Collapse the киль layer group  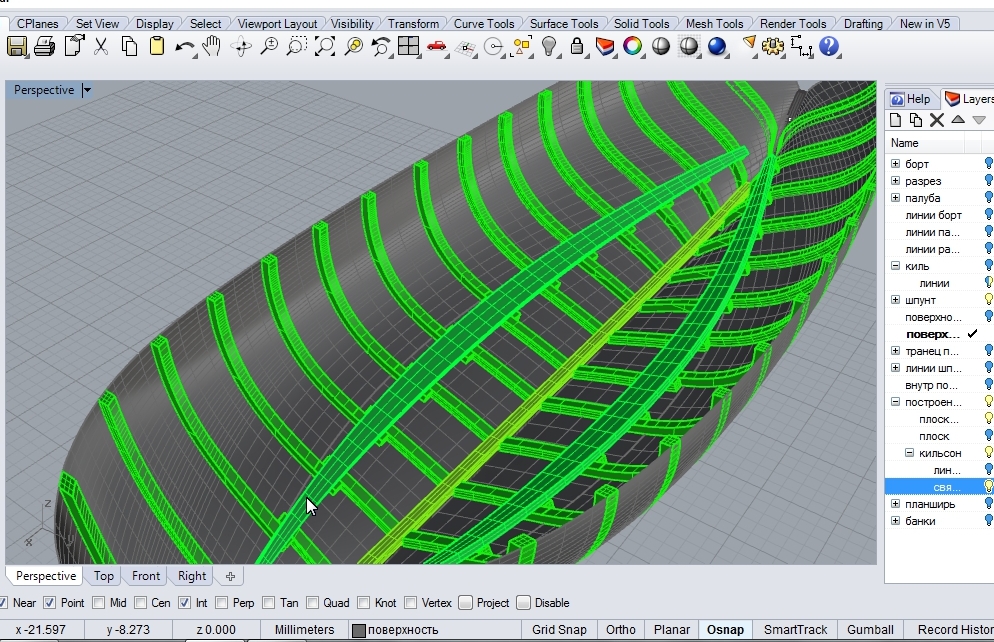click(895, 266)
